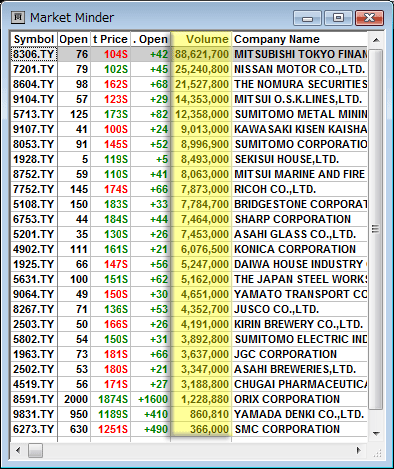394x469 pixels.
Task: Select symbol 9831.TY
Action: coord(33,414)
